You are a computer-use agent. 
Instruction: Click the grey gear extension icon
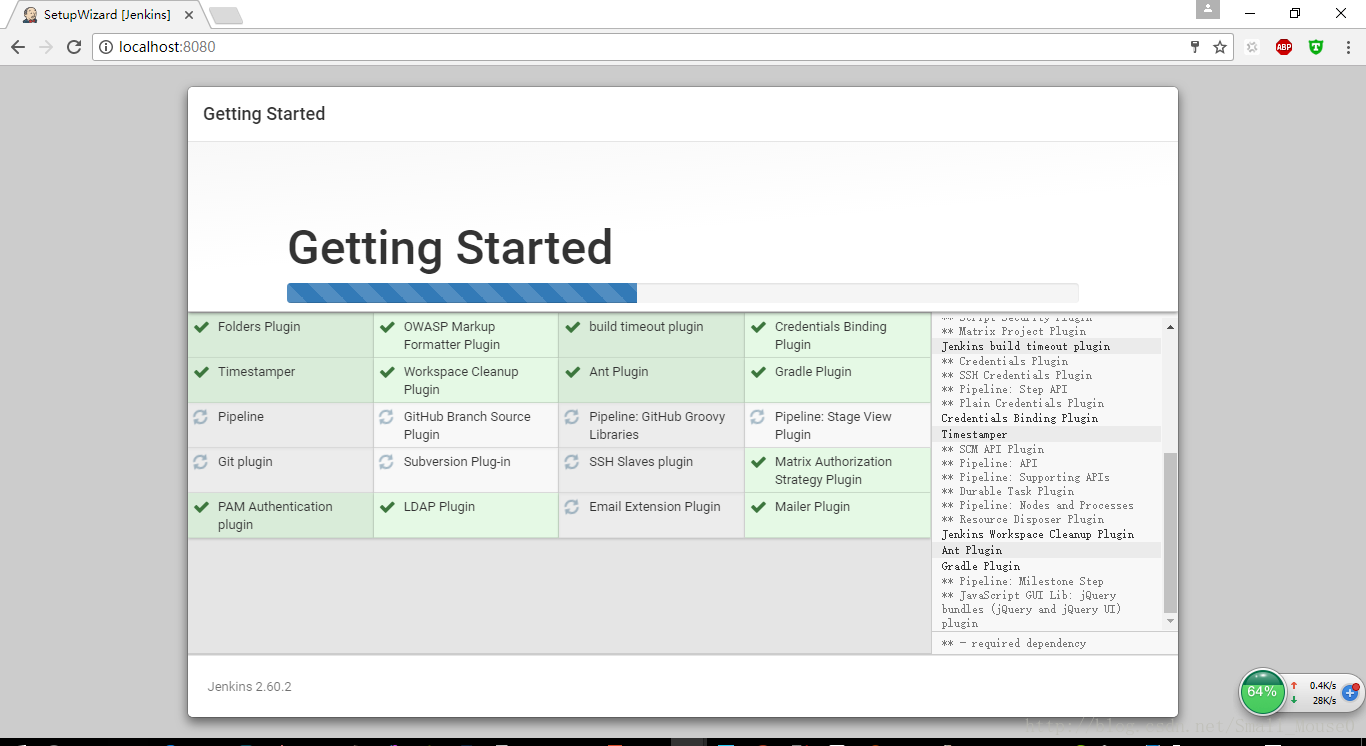(x=1252, y=47)
